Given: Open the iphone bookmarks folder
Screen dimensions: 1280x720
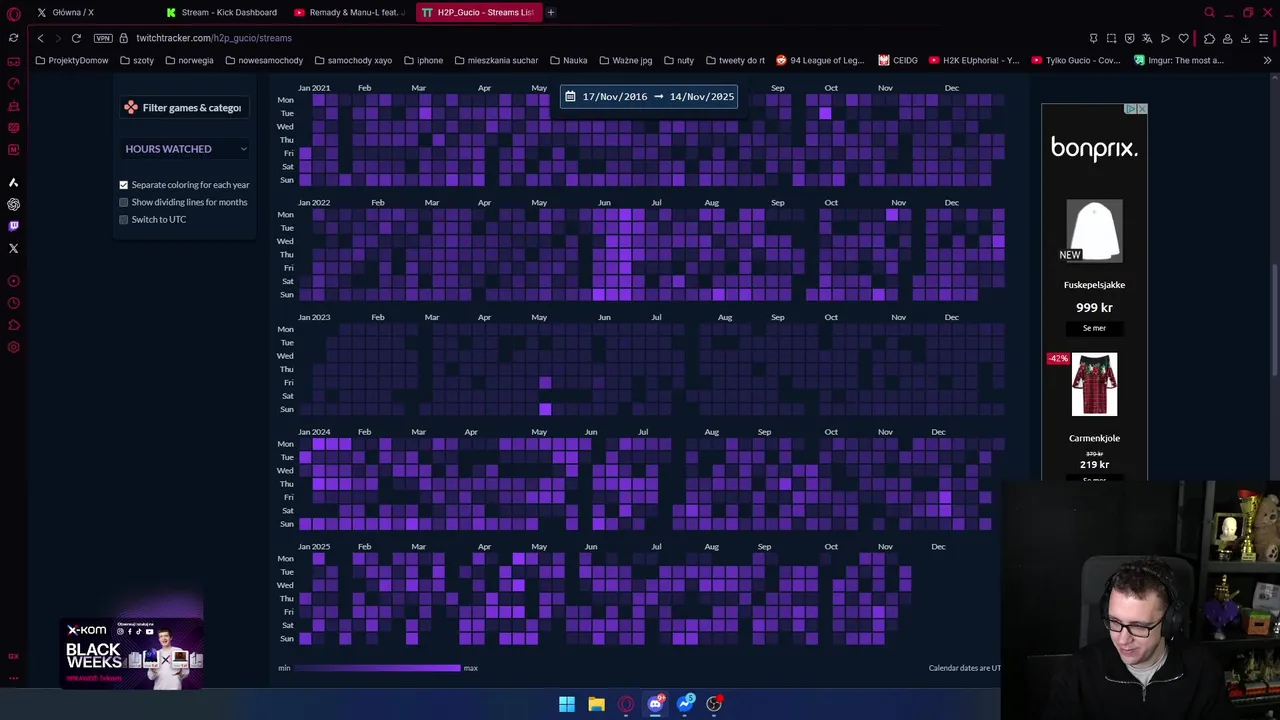Looking at the screenshot, I should 423,60.
